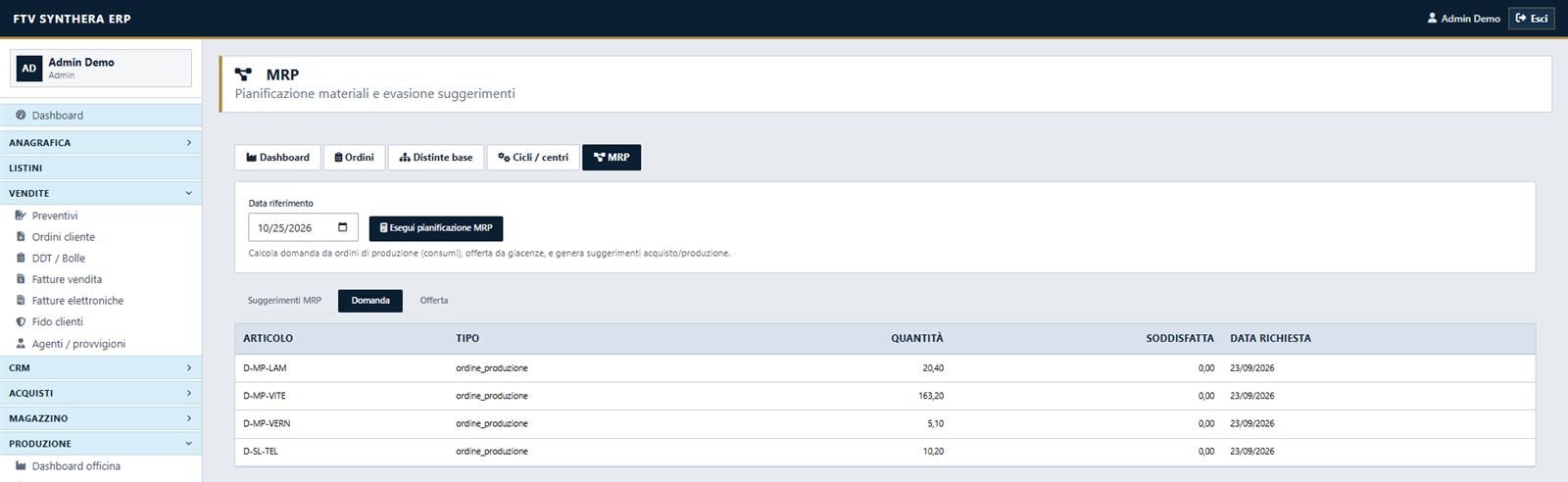Open Preventivi in the sidebar

coord(55,216)
